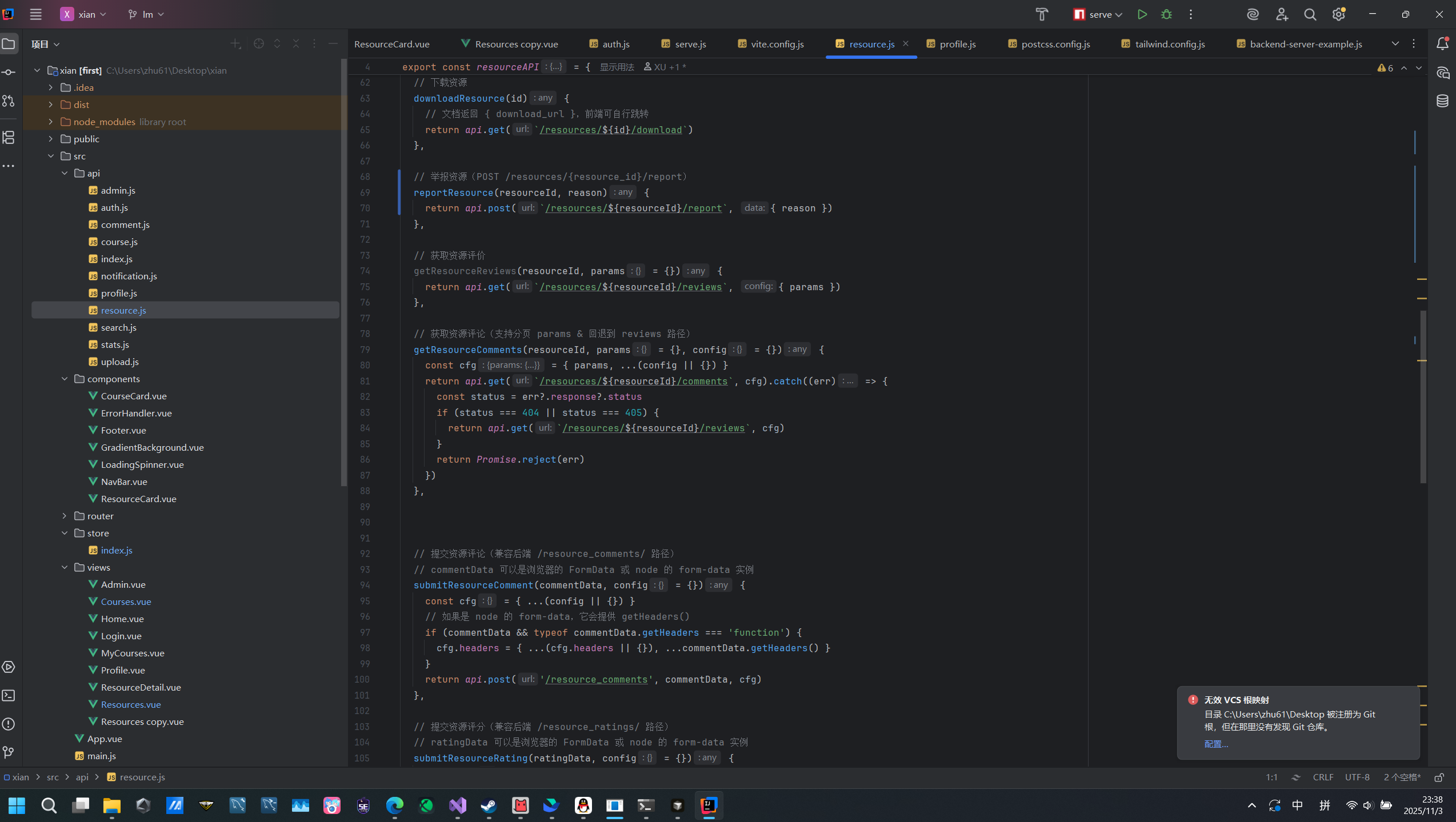
Task: Open the Database tool window
Action: click(1442, 101)
